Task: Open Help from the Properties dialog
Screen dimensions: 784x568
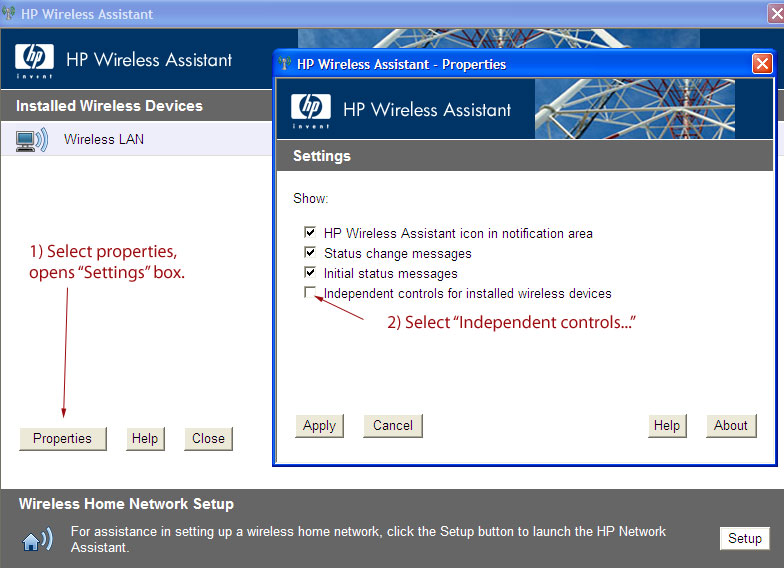Action: (667, 426)
